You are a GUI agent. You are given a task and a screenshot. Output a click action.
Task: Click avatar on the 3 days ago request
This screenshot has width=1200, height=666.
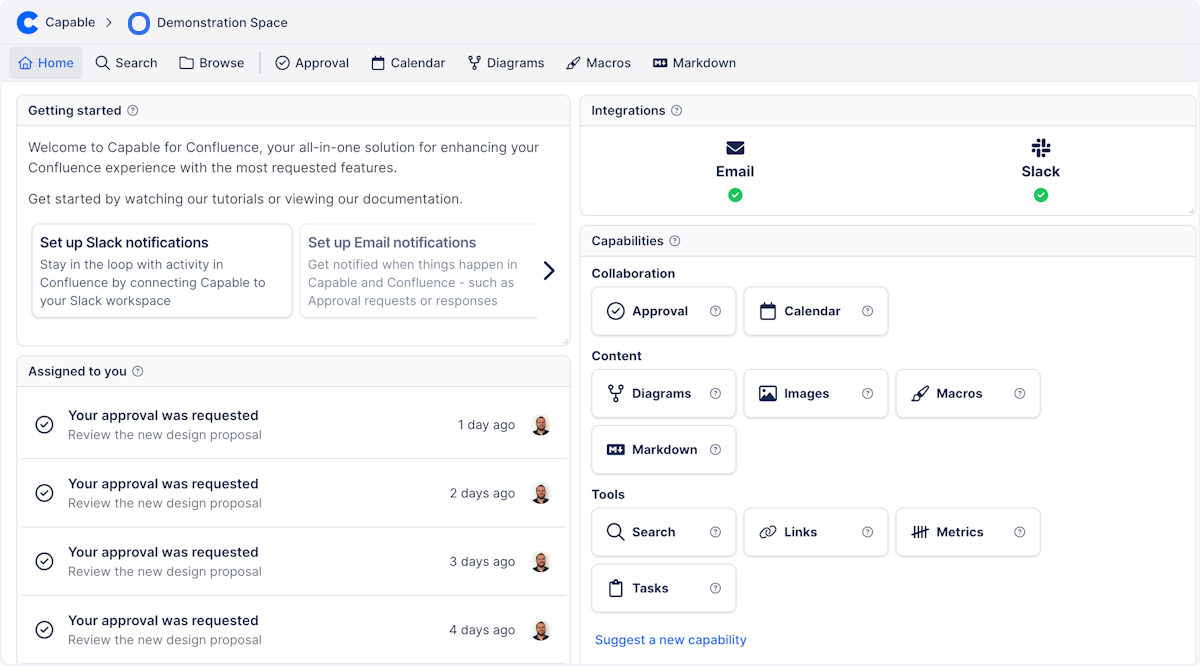(x=541, y=562)
